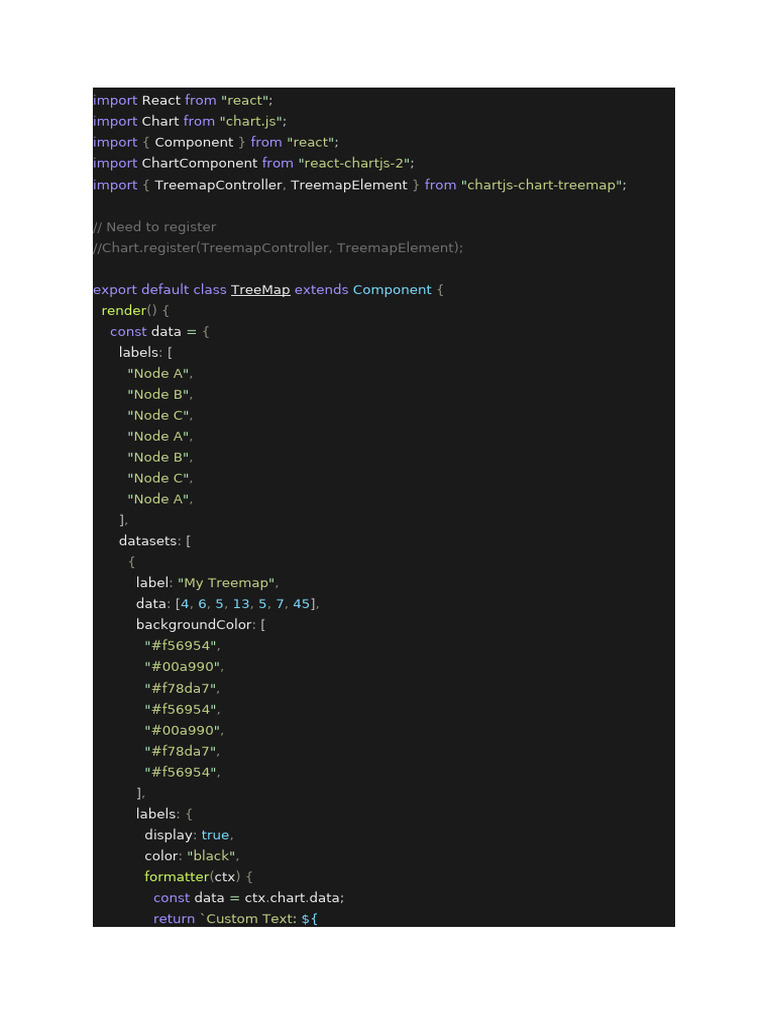
Task: Click the first "Node A" label string
Action: coord(158,374)
